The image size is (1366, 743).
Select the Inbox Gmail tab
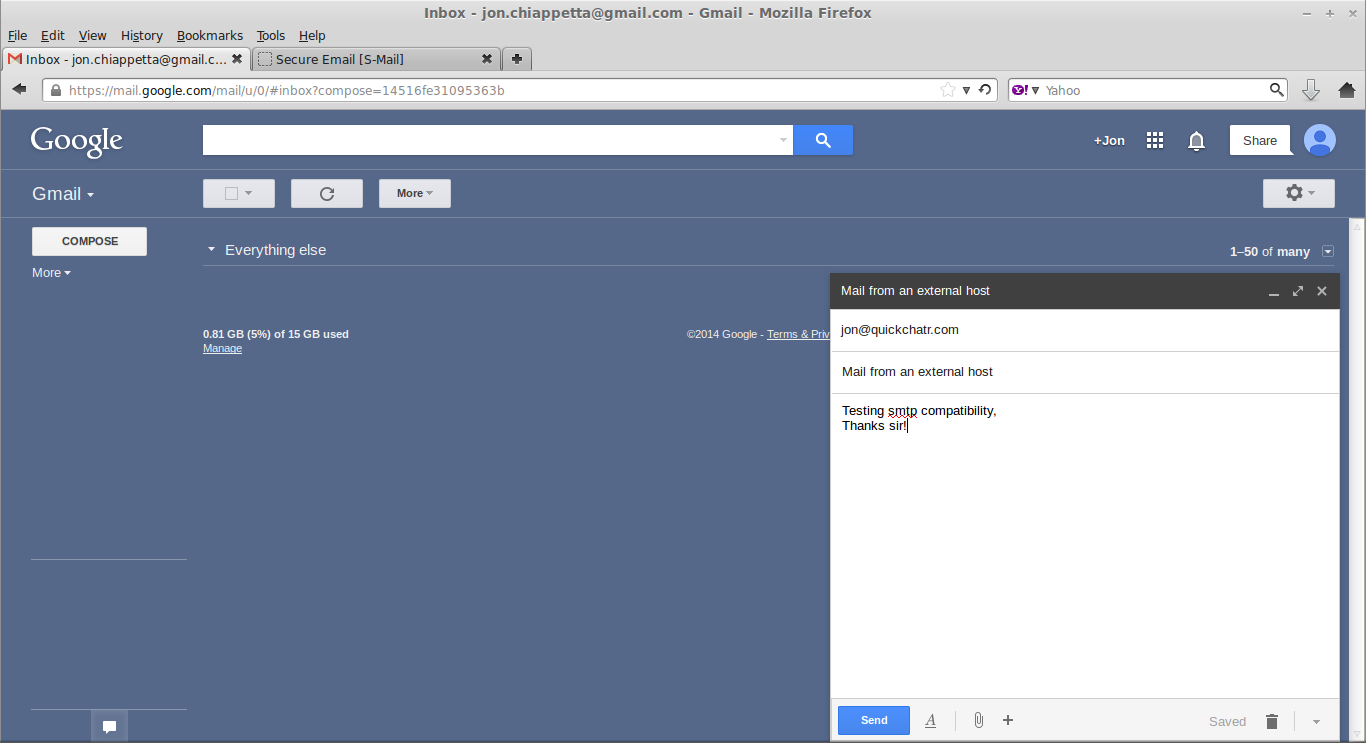pyautogui.click(x=126, y=59)
